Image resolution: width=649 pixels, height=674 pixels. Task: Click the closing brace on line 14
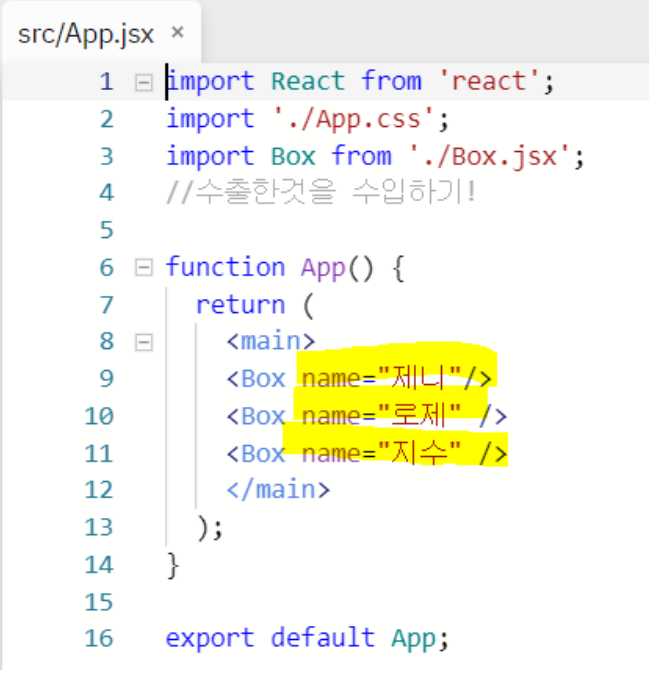pyautogui.click(x=173, y=566)
